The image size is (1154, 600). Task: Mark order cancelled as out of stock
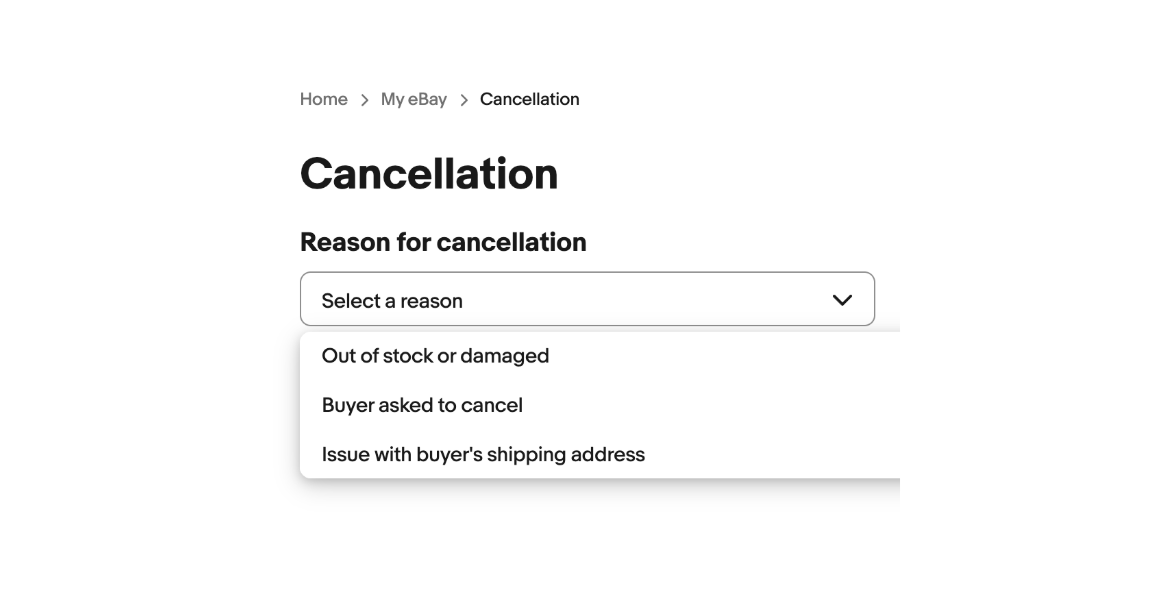pos(435,356)
